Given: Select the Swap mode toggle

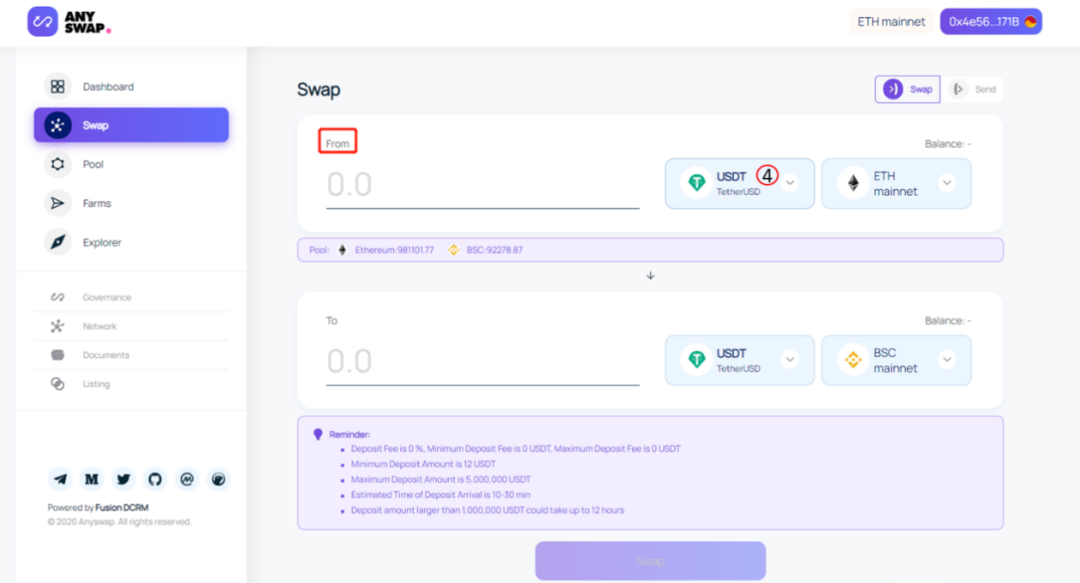Looking at the screenshot, I should [908, 89].
